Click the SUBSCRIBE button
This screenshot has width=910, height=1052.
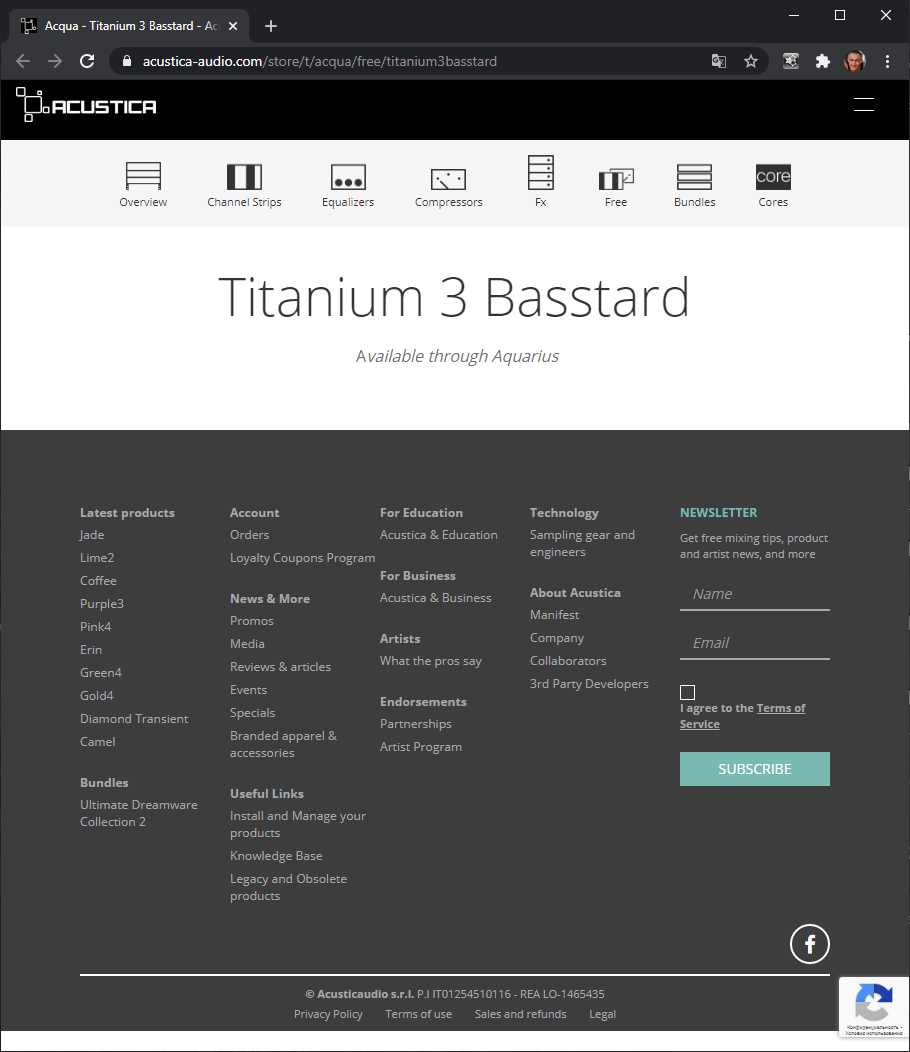point(754,769)
